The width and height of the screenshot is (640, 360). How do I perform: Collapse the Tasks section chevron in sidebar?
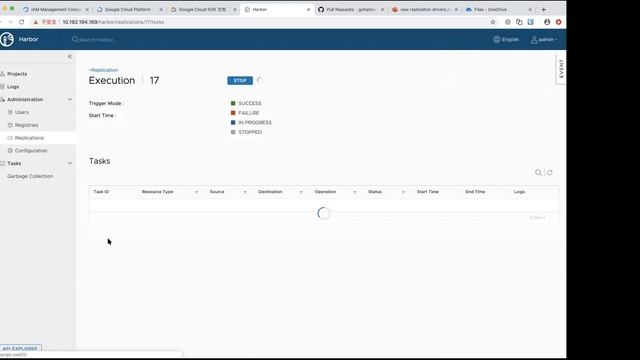click(x=70, y=163)
